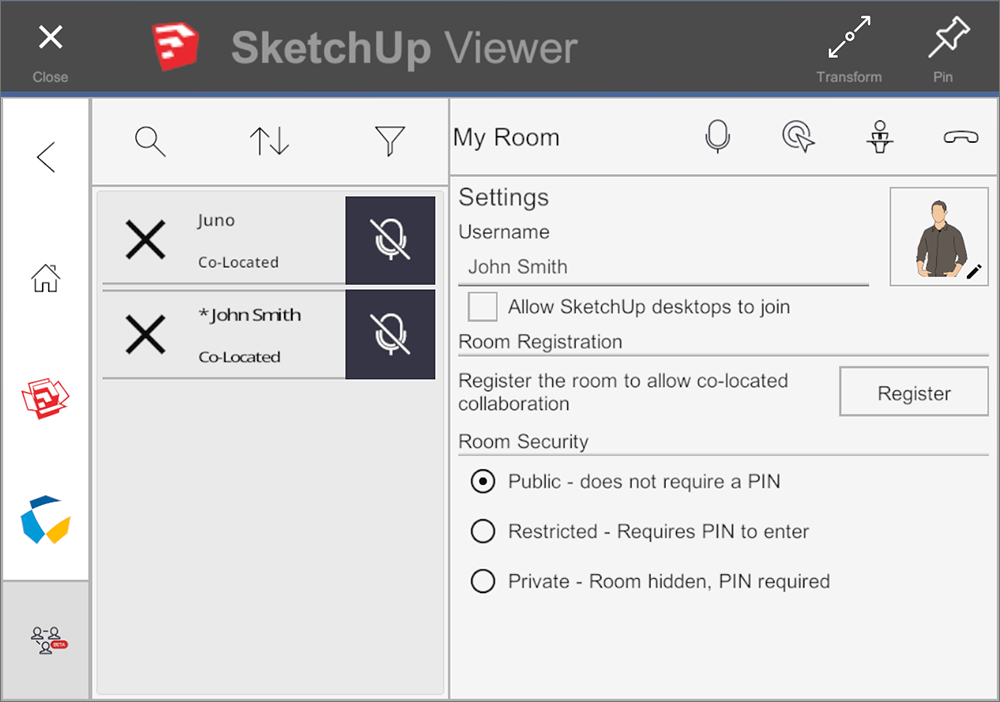Remove Juno from the room

pyautogui.click(x=145, y=240)
